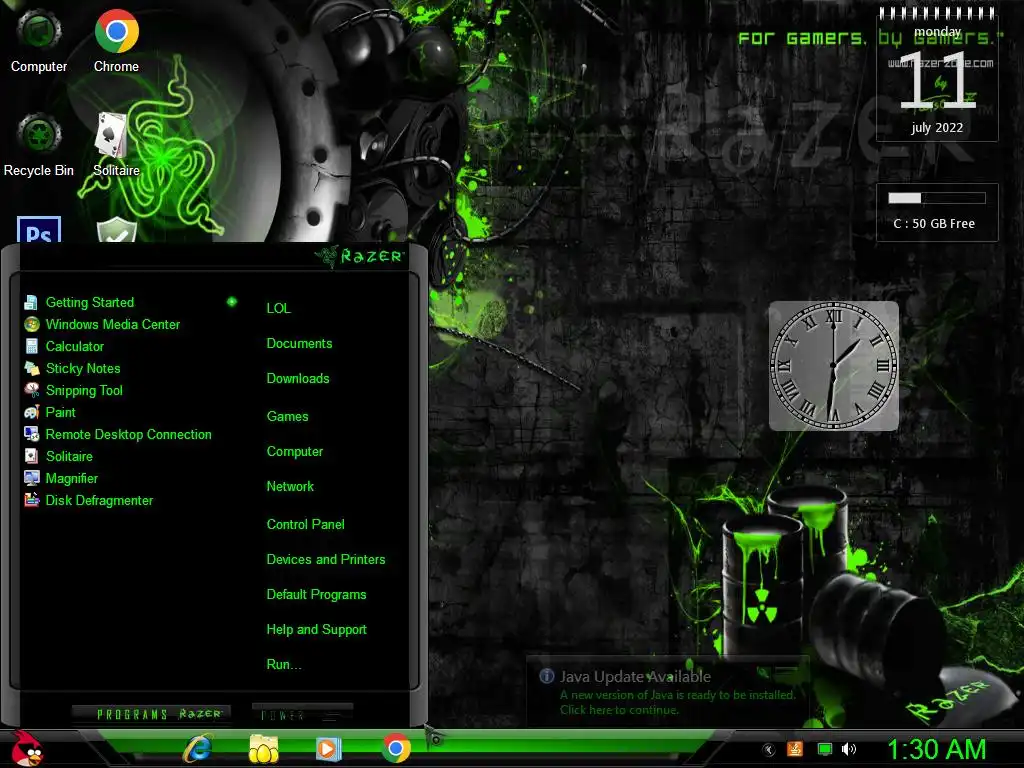Click the Power button in start menu

[x=302, y=713]
